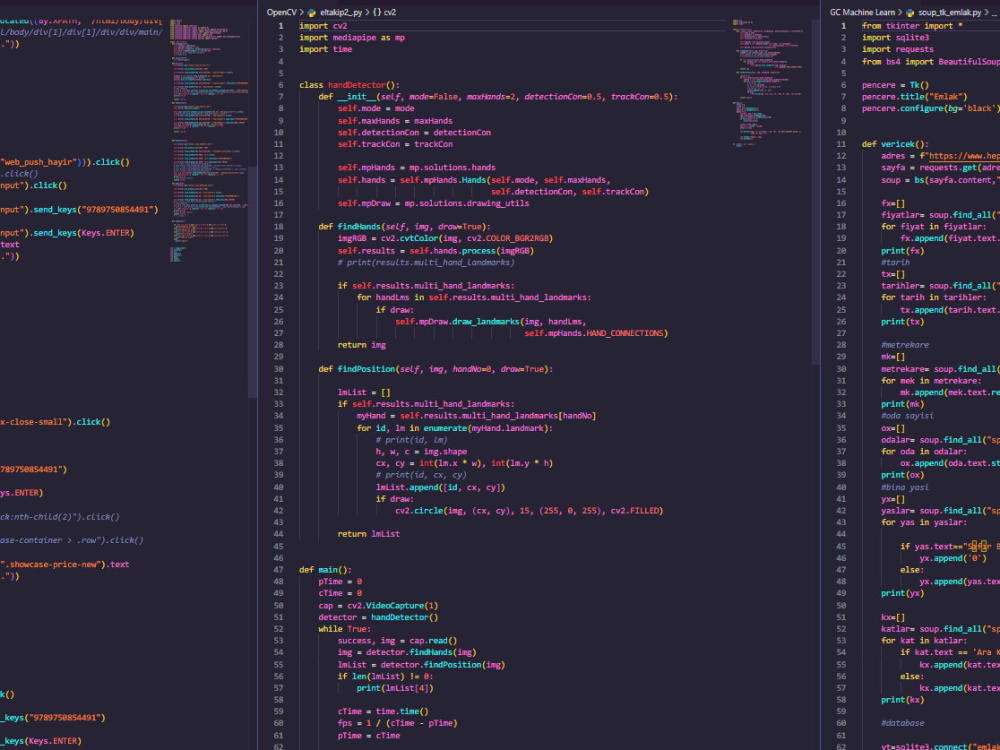The height and width of the screenshot is (750, 1000).
Task: Click the 'def main():' line
Action: click(325, 570)
